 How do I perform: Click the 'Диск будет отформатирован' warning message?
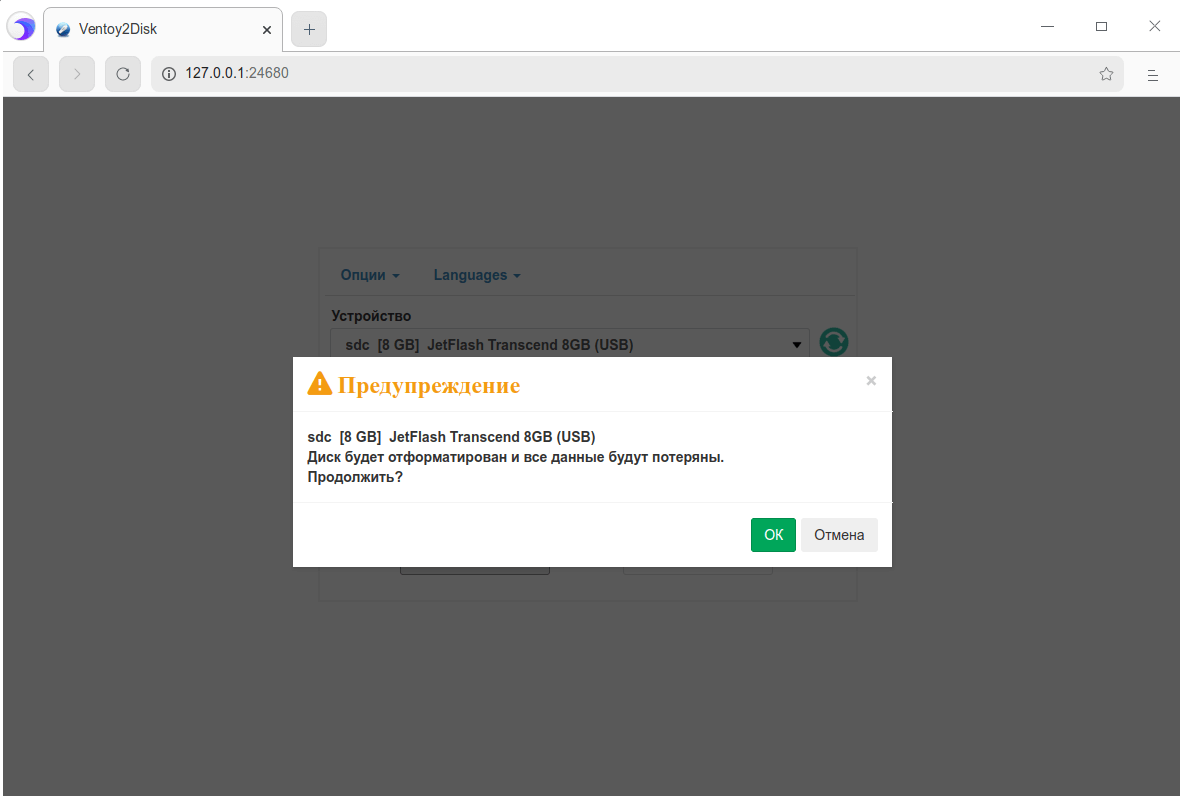click(x=515, y=457)
